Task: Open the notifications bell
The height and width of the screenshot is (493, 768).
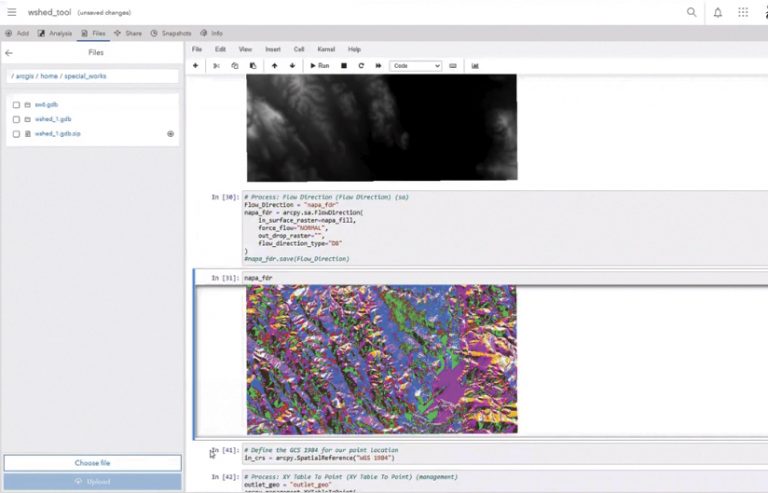Action: pos(718,13)
